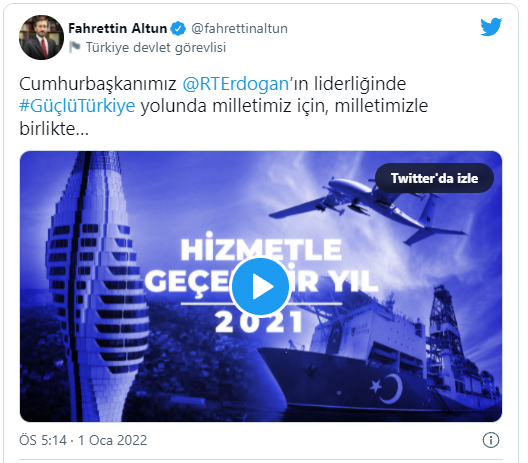The width and height of the screenshot is (528, 463).
Task: Play the embedded video
Action: tap(260, 287)
